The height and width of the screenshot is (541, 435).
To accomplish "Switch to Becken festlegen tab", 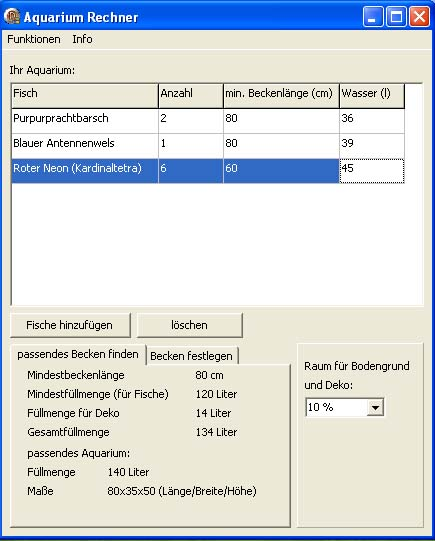I will [x=192, y=356].
